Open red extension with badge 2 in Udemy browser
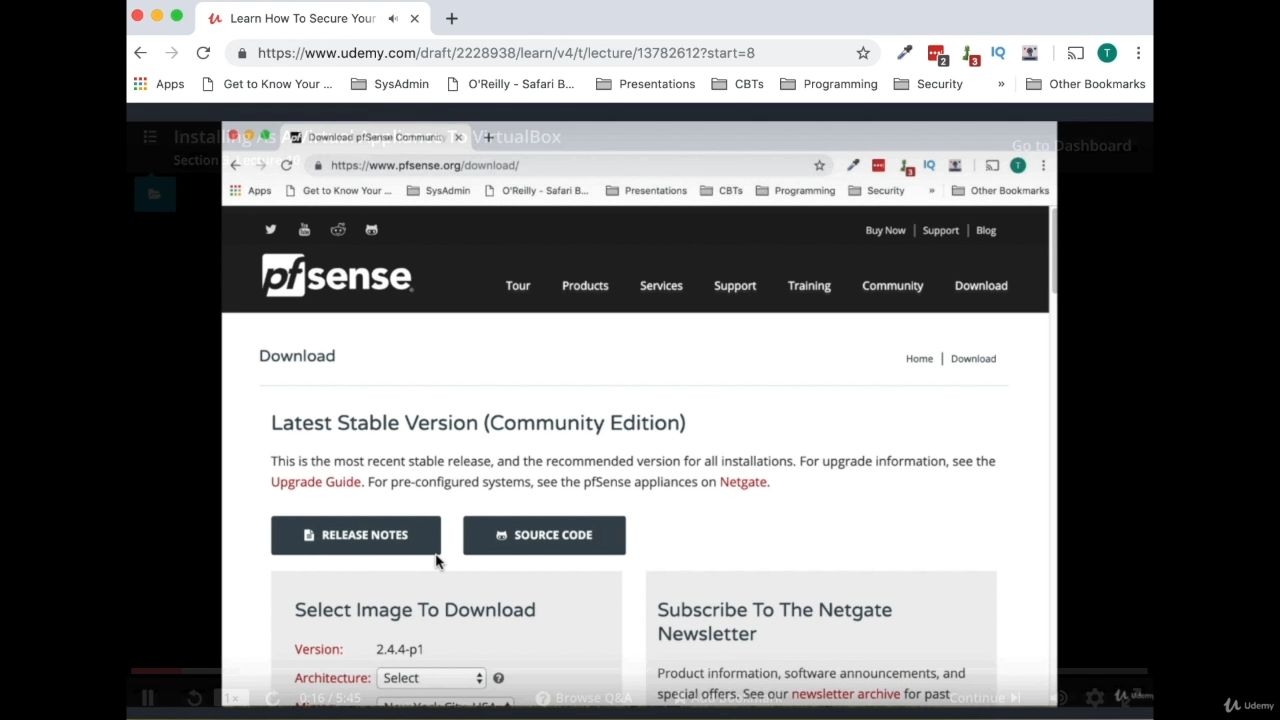The image size is (1280, 720). (x=937, y=54)
